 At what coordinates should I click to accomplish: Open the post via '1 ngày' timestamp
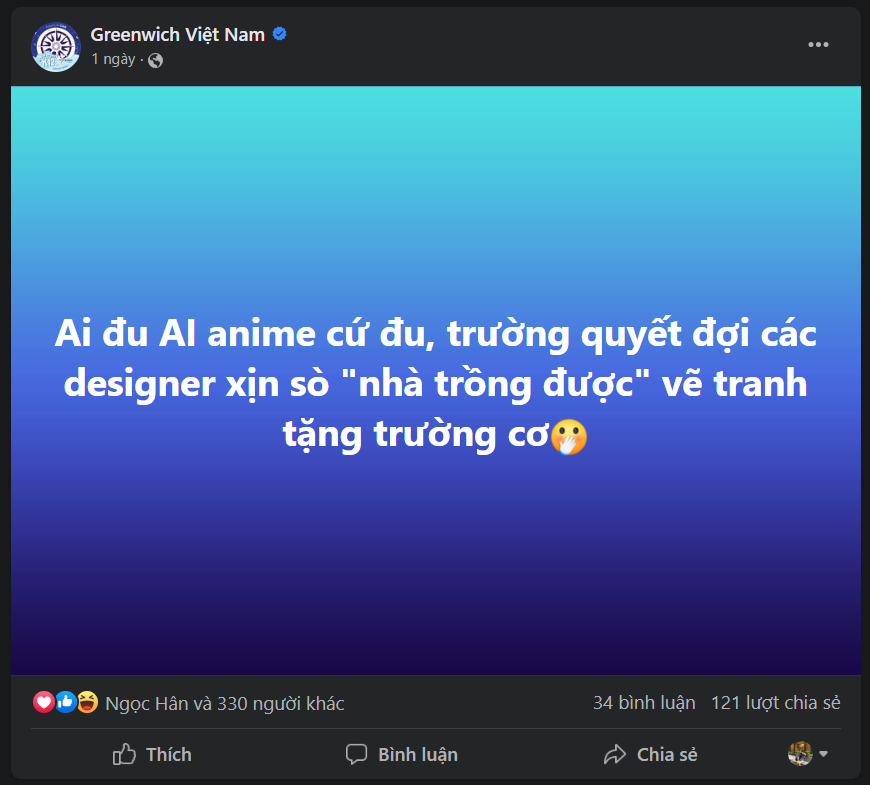click(113, 59)
